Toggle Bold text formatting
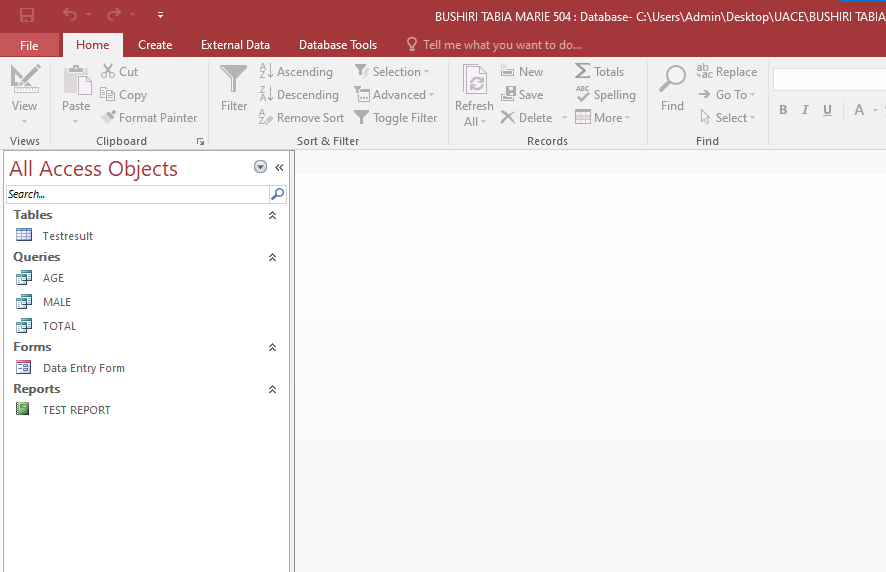Viewport: 886px width, 572px height. tap(783, 111)
